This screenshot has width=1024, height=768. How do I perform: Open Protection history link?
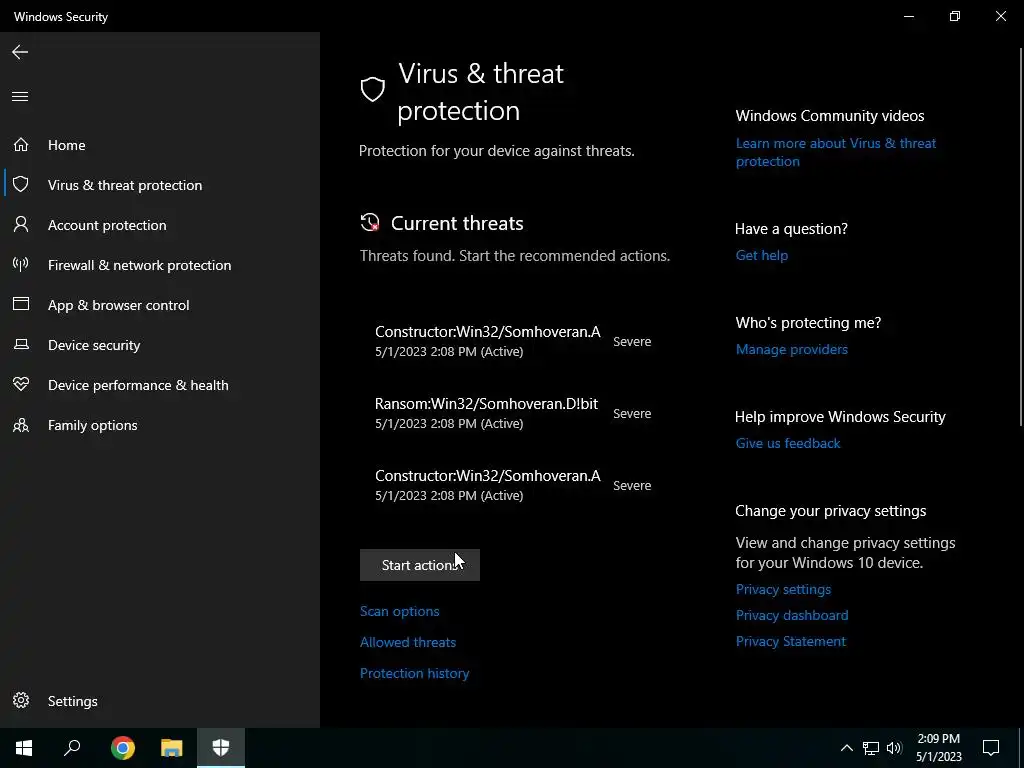click(x=415, y=673)
